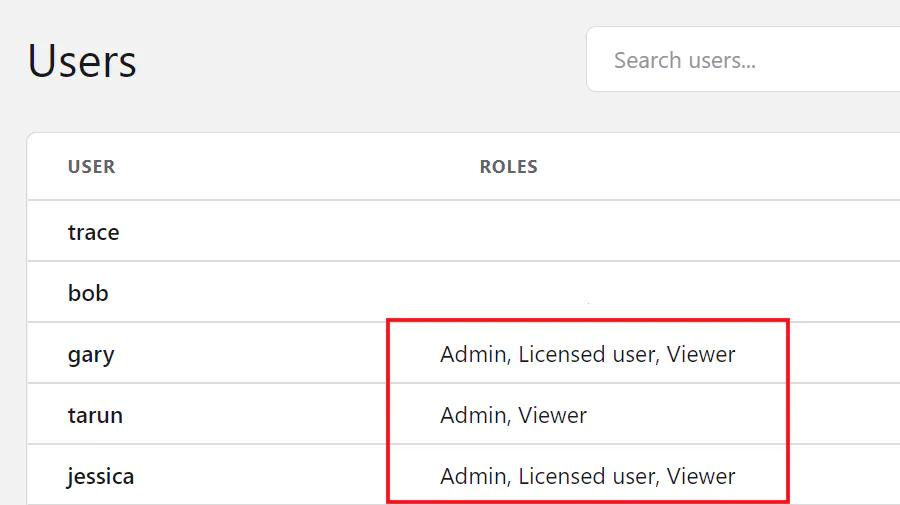Click the ROLES column header
The width and height of the screenshot is (900, 505).
coord(509,166)
